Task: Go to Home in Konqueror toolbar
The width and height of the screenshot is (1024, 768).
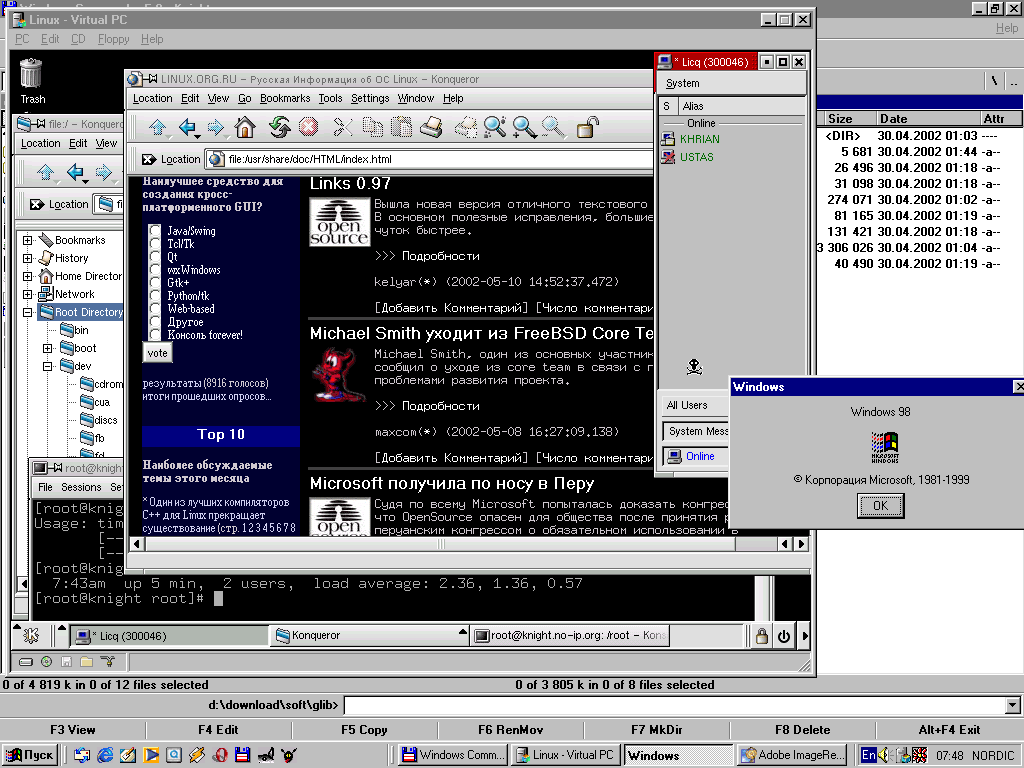Action: pyautogui.click(x=245, y=127)
